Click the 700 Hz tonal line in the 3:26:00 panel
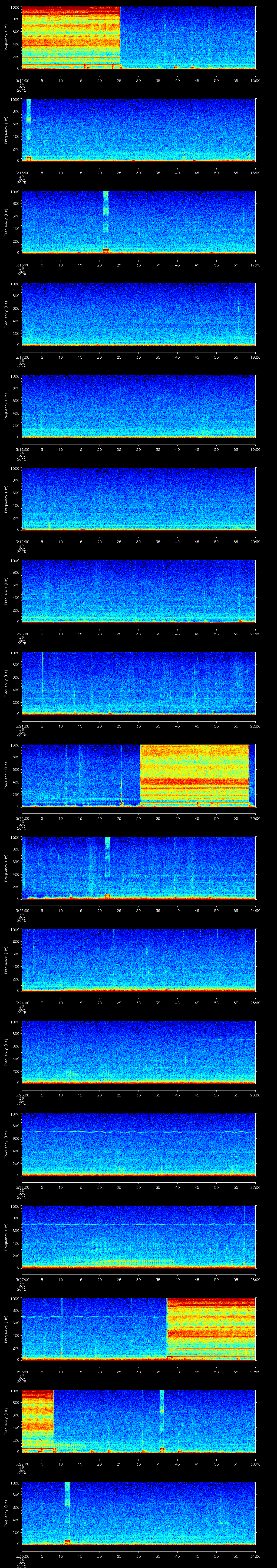277x1568 pixels. [139, 1132]
